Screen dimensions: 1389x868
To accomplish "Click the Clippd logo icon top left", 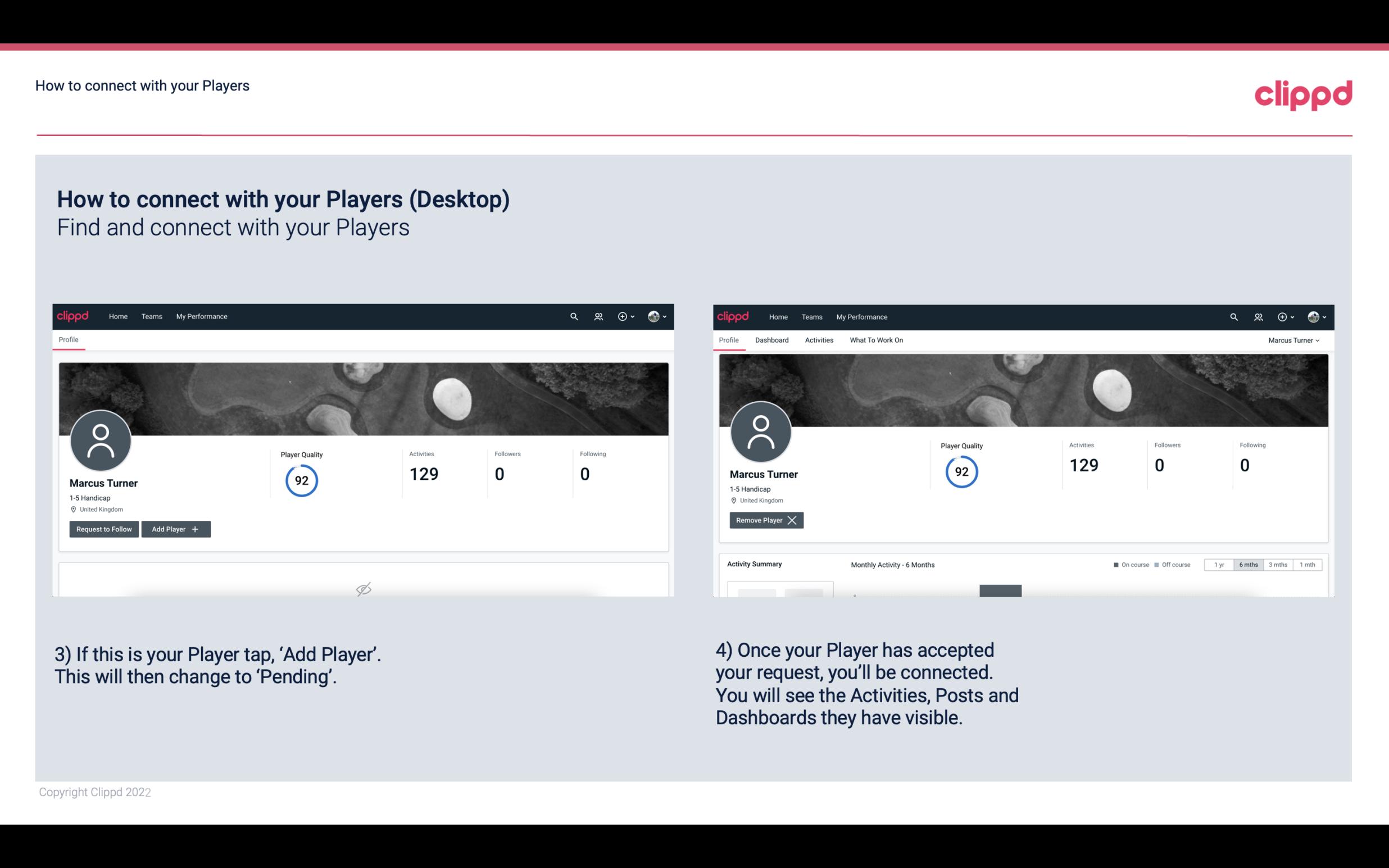I will pyautogui.click(x=73, y=316).
